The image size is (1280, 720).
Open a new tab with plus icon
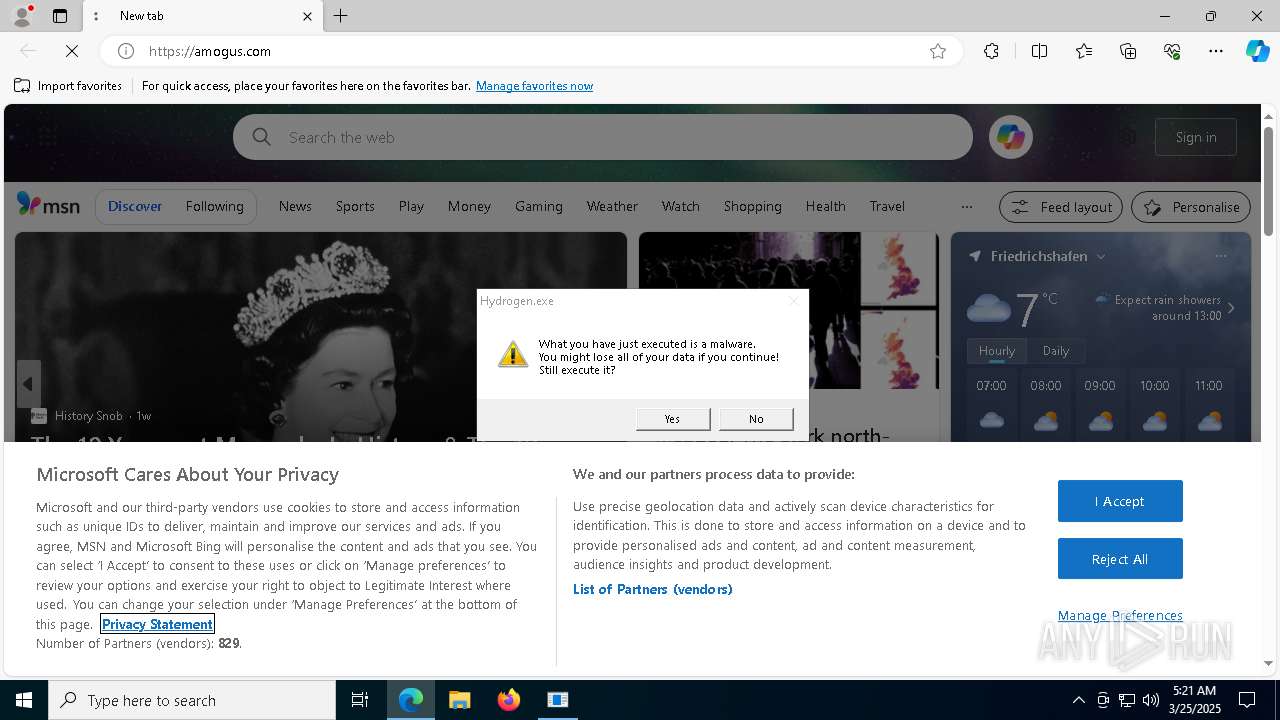(341, 16)
